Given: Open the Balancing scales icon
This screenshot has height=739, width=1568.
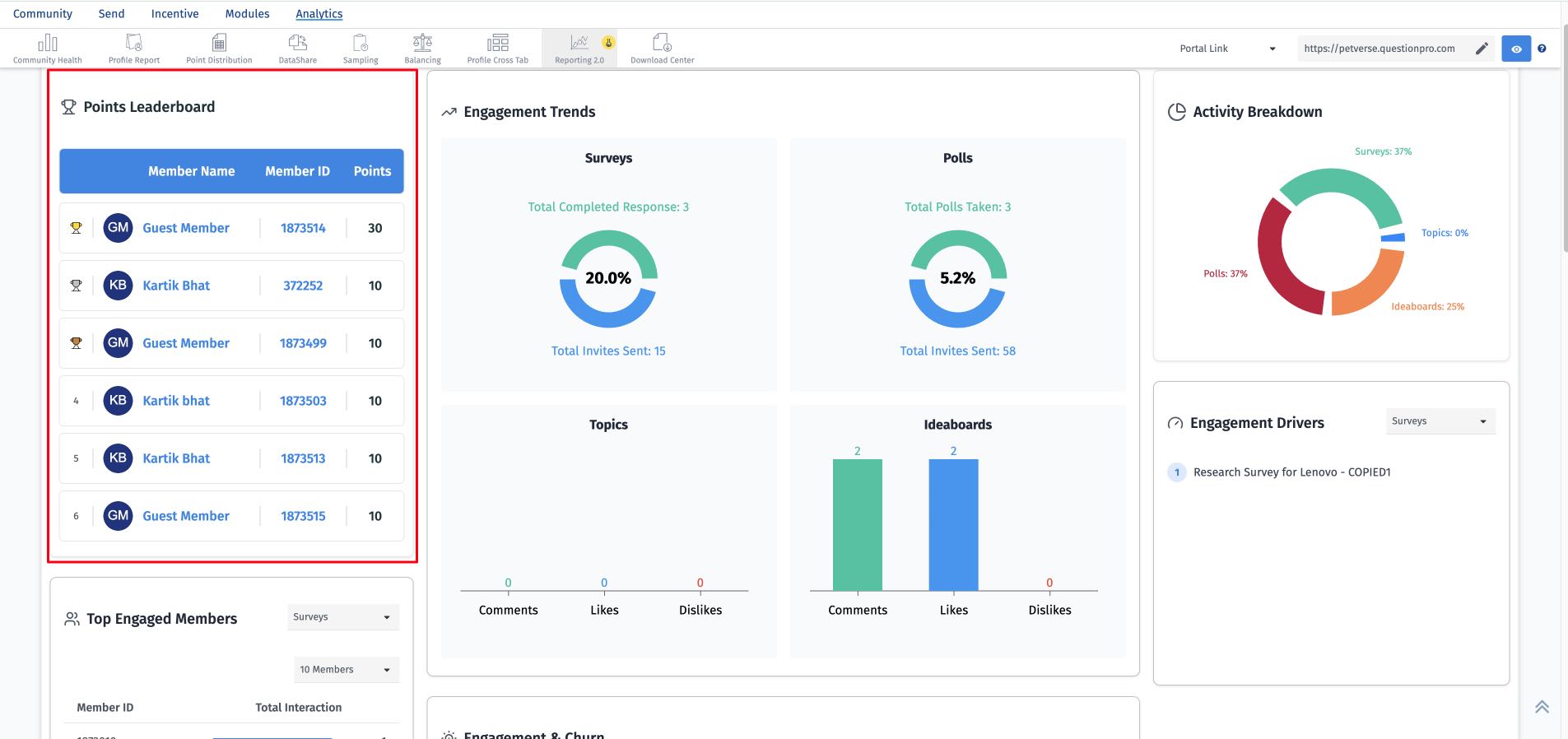Looking at the screenshot, I should [422, 42].
